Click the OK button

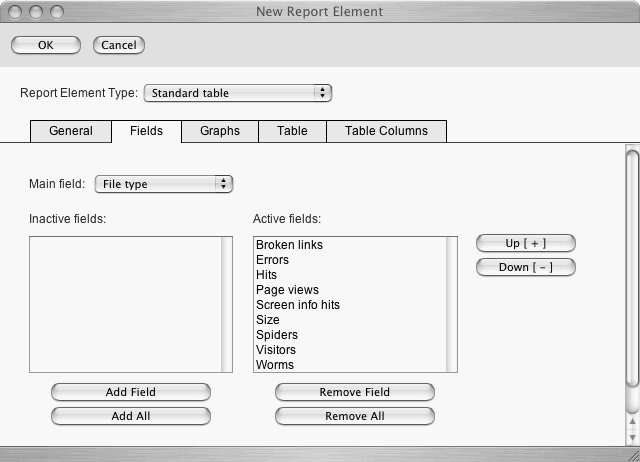(45, 45)
